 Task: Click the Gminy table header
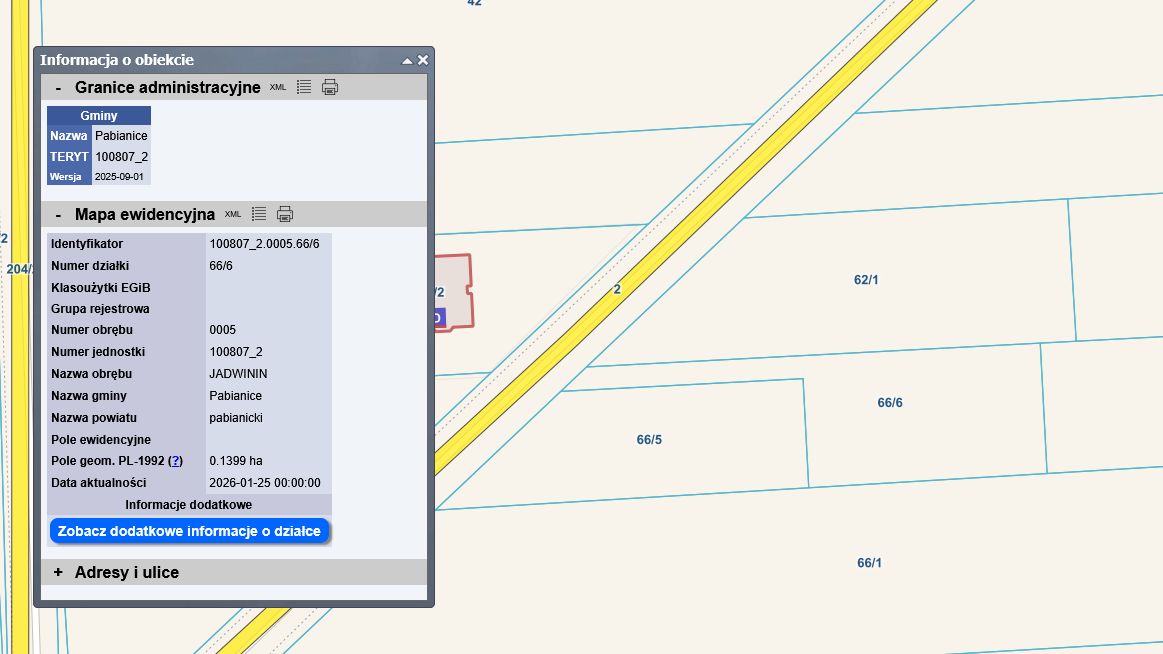[x=99, y=116]
